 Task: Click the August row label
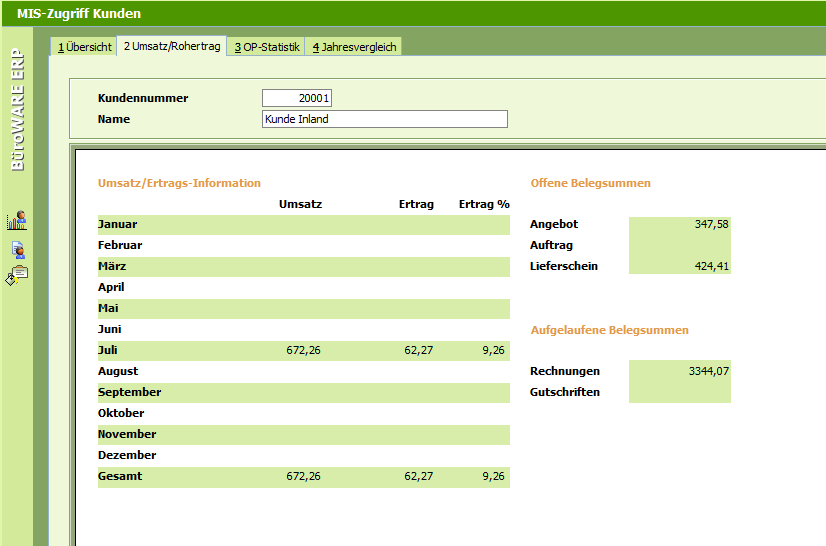coord(118,372)
